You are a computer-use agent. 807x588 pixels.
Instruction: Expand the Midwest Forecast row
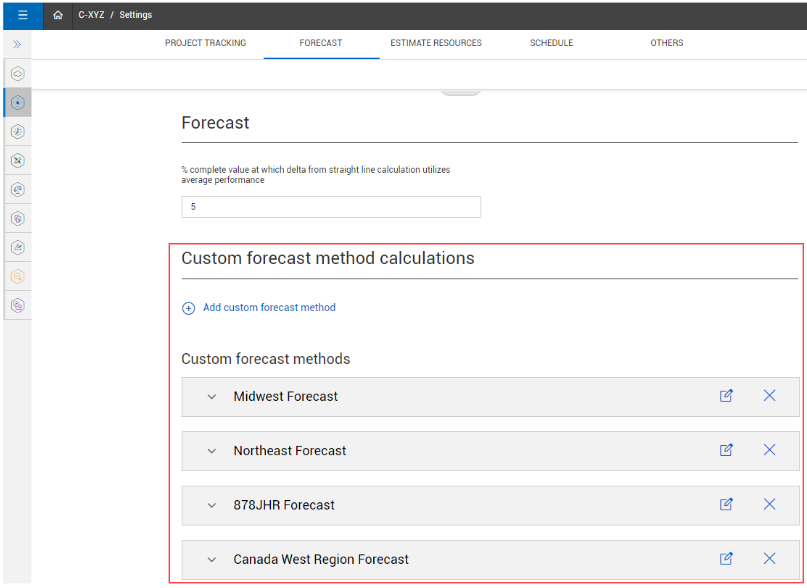click(212, 397)
